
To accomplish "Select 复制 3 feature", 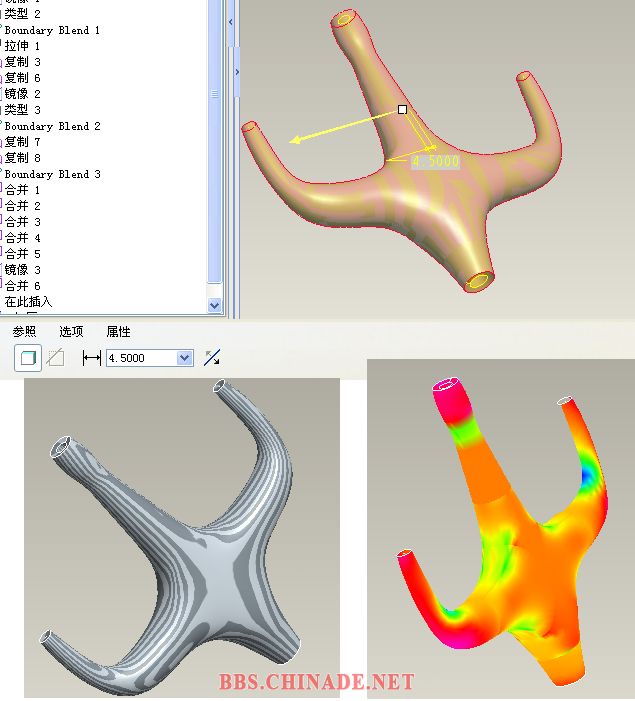I will (x=22, y=62).
